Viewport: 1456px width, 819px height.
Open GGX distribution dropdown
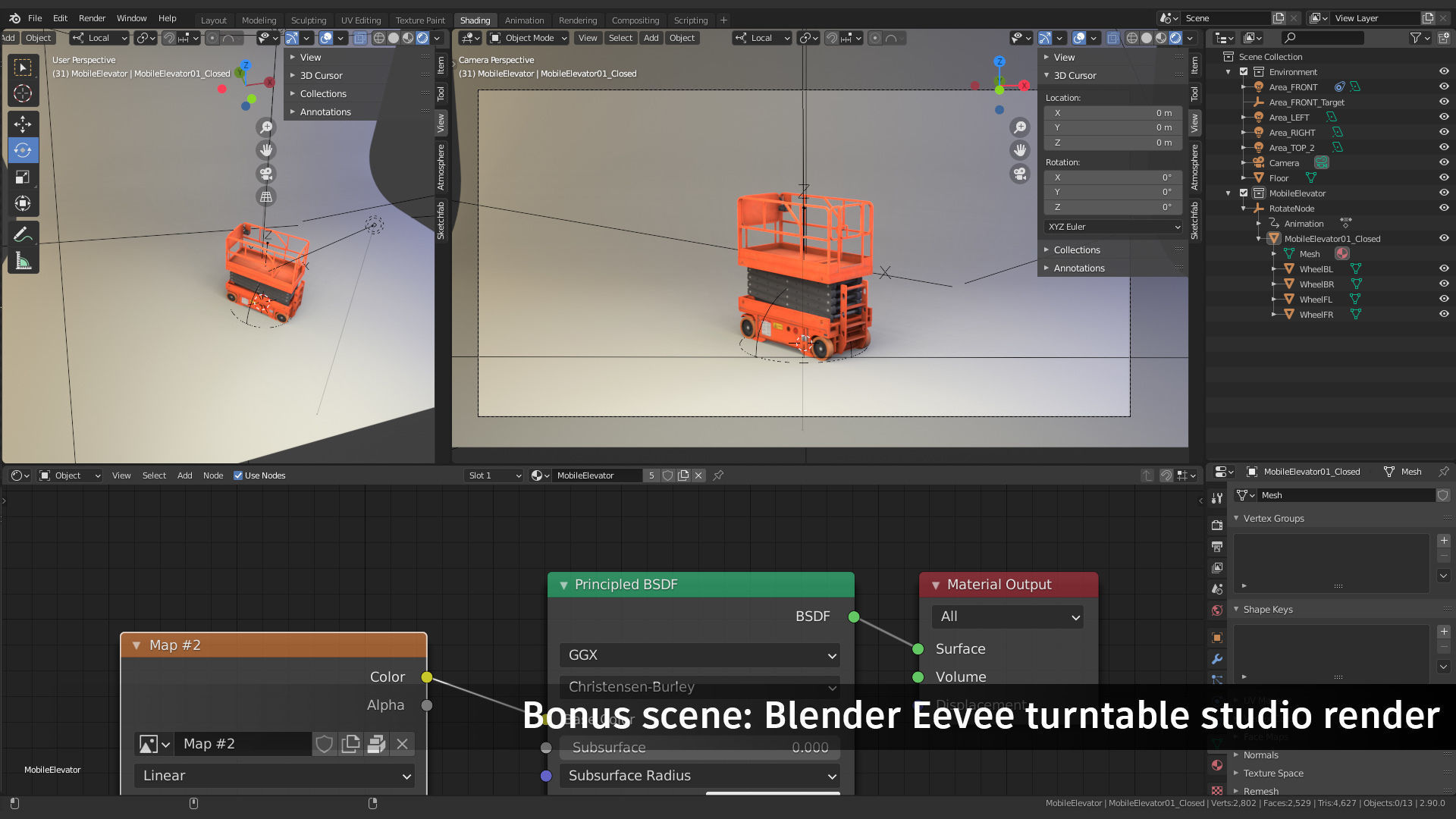pos(699,655)
